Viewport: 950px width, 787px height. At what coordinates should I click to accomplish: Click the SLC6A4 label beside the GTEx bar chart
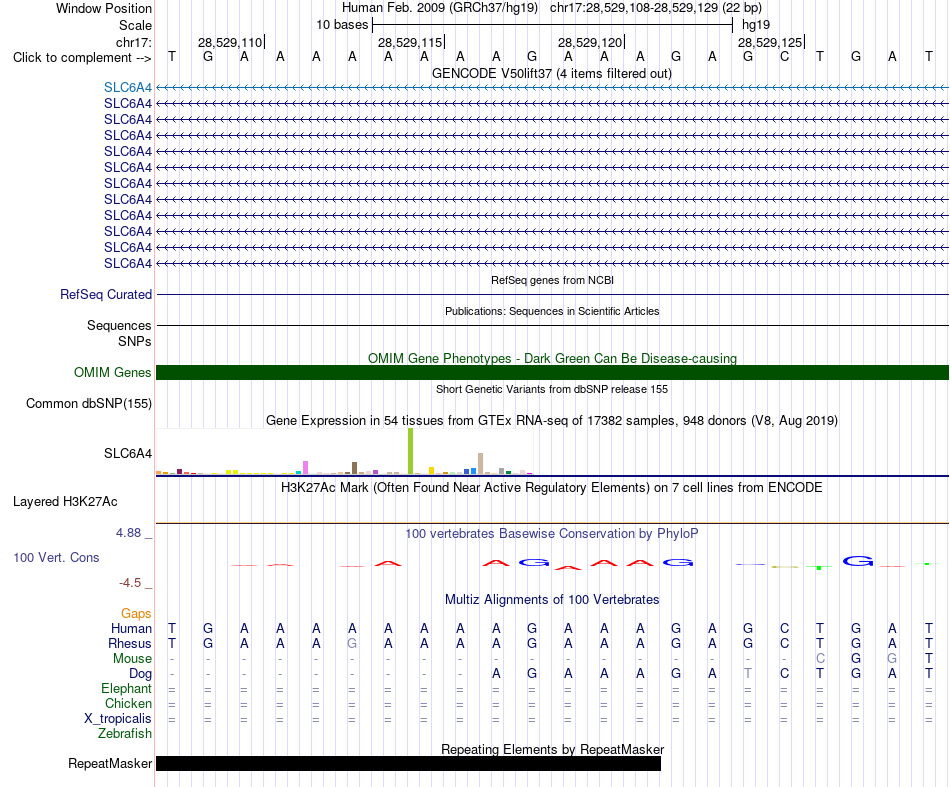pos(128,453)
